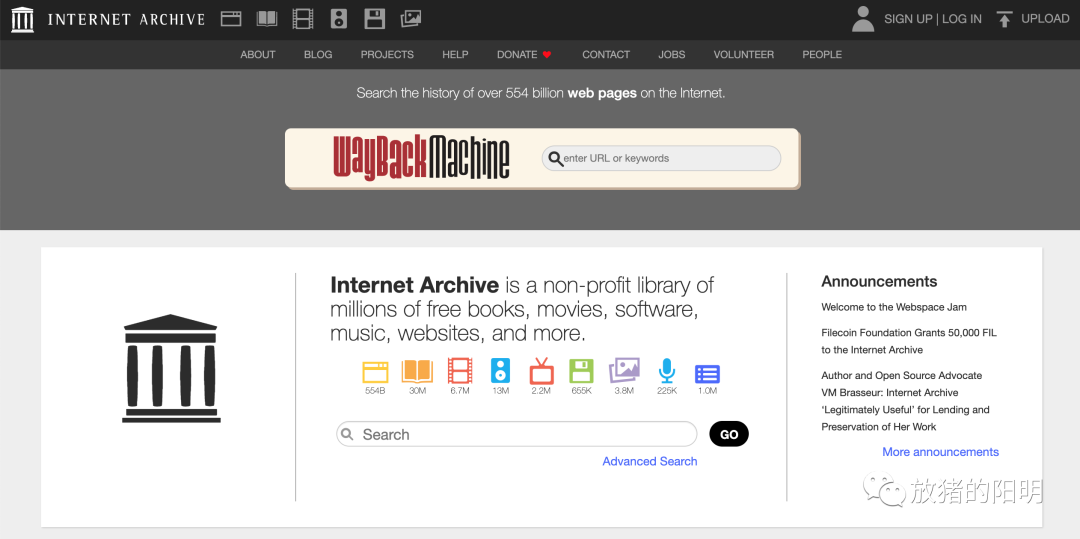1080x539 pixels.
Task: Open the green floppy software icon, 655K
Action: coord(581,371)
